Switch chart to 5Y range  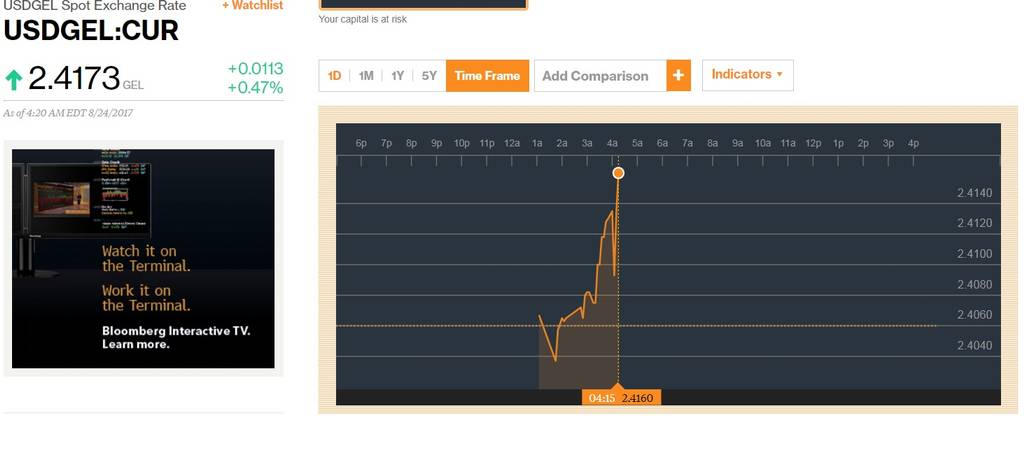(429, 76)
